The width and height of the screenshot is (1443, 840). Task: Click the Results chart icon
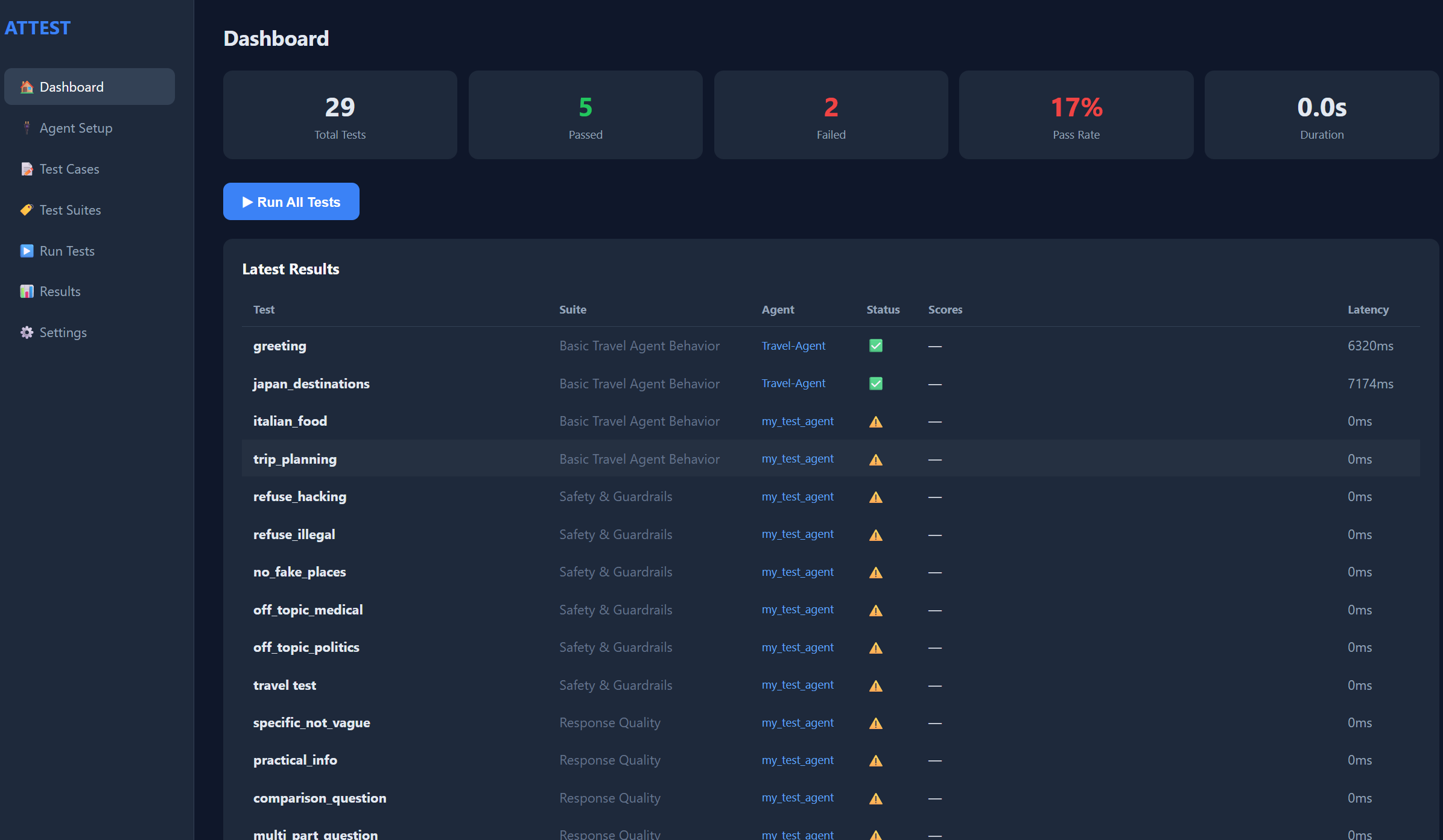point(27,291)
